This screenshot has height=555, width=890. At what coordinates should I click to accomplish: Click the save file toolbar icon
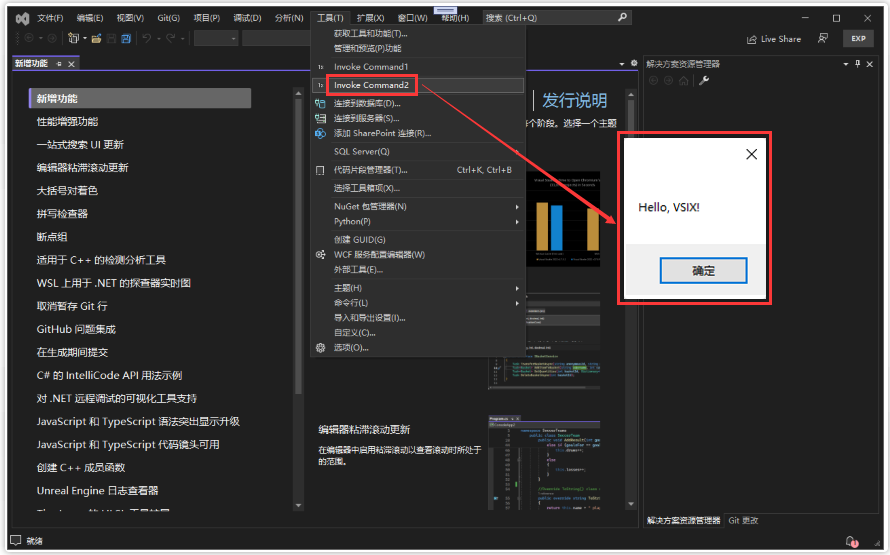[111, 38]
